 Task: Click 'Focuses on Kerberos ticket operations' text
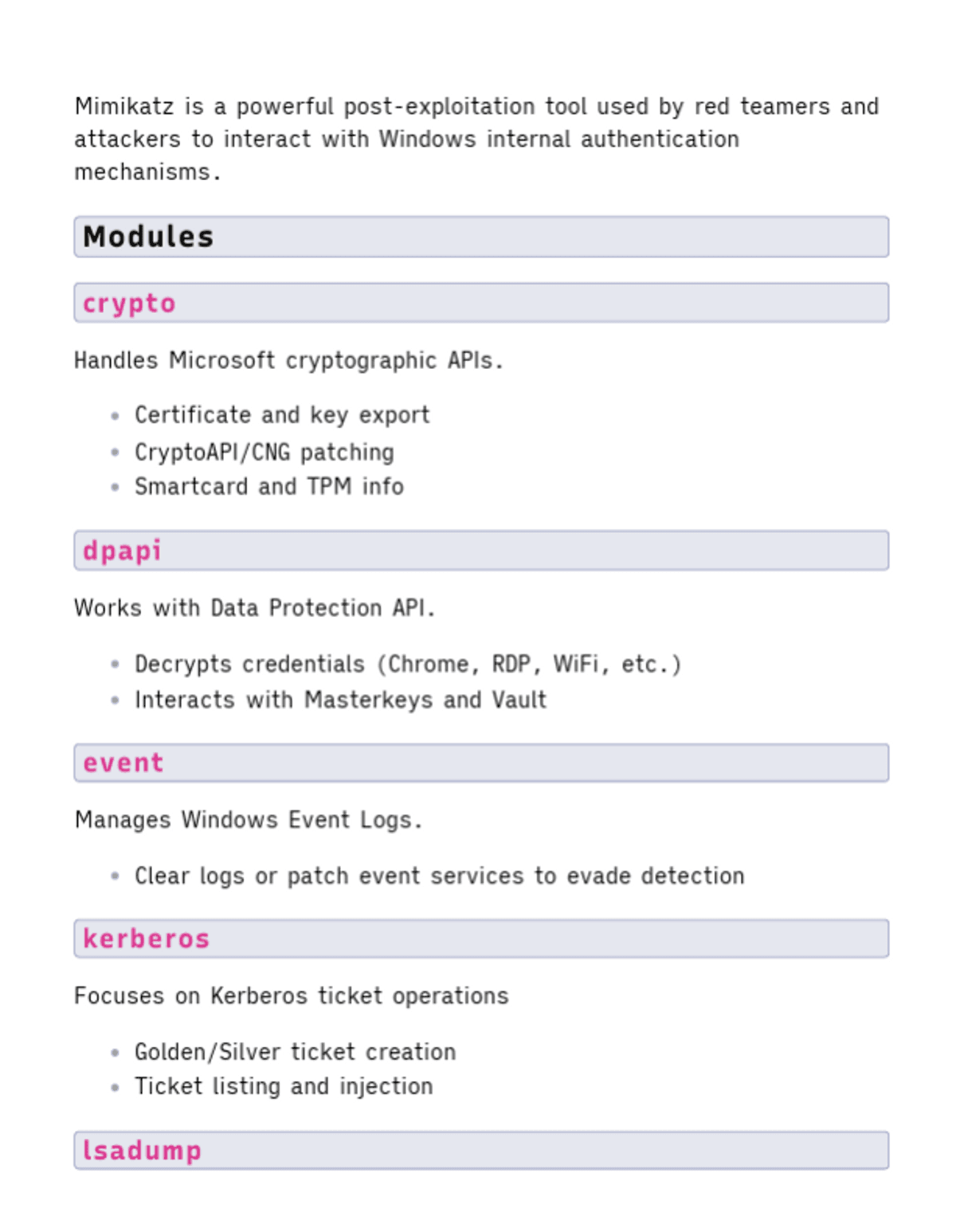(291, 996)
